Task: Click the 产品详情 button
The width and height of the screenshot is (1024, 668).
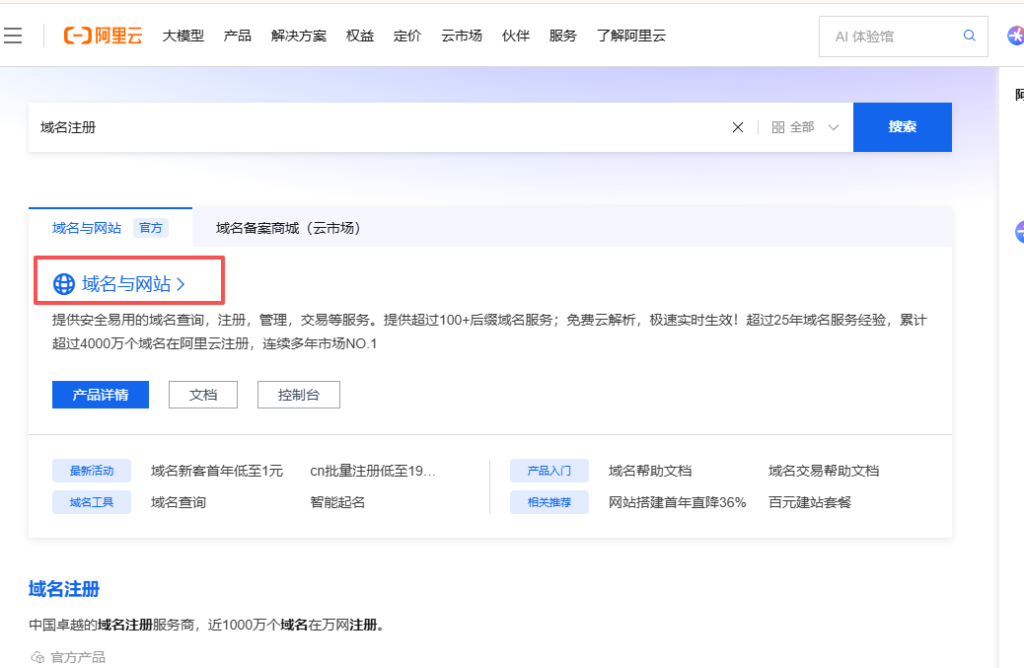Action: (100, 395)
